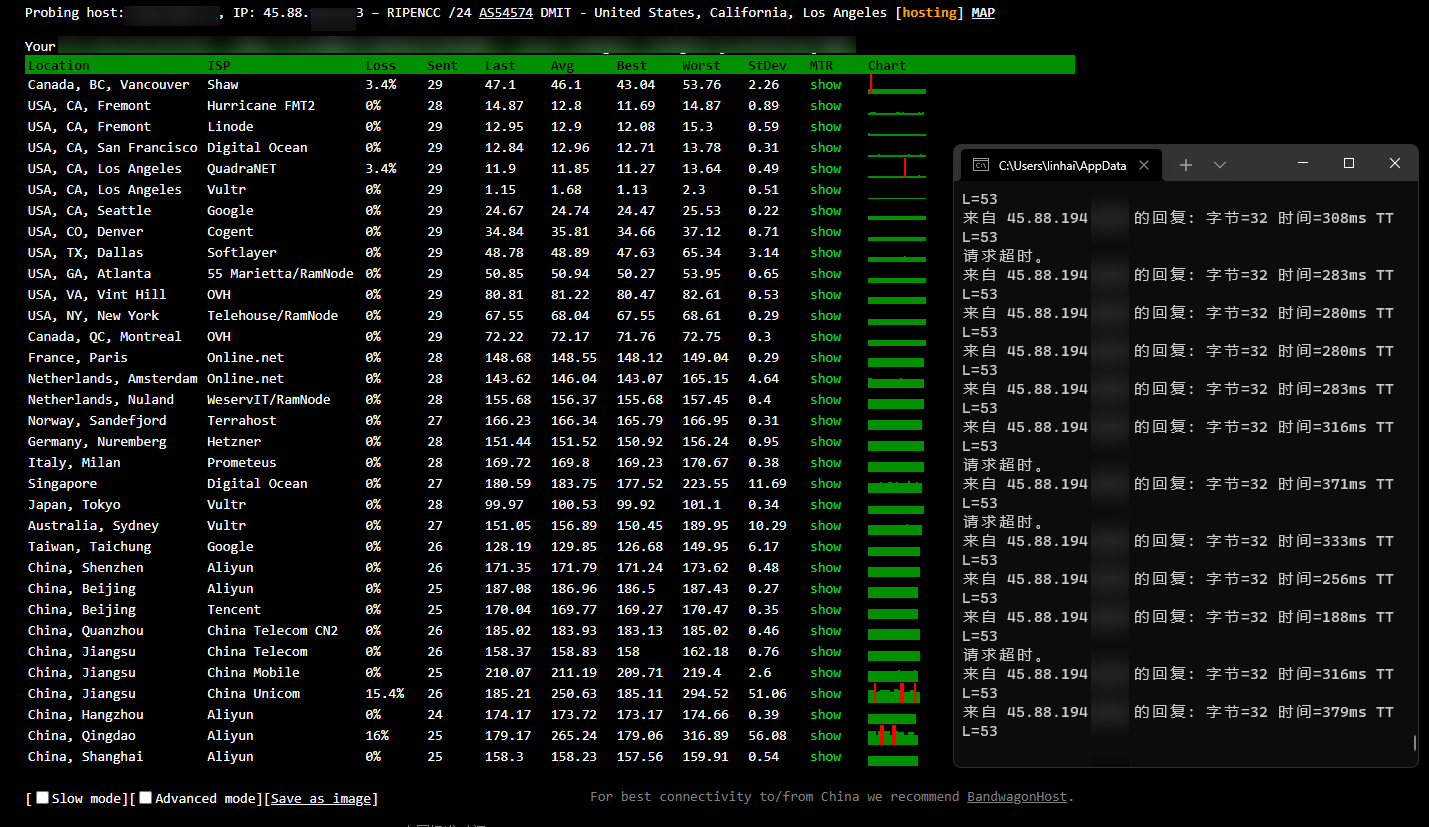Show MTR for Australia Sydney Vultr

pos(826,526)
